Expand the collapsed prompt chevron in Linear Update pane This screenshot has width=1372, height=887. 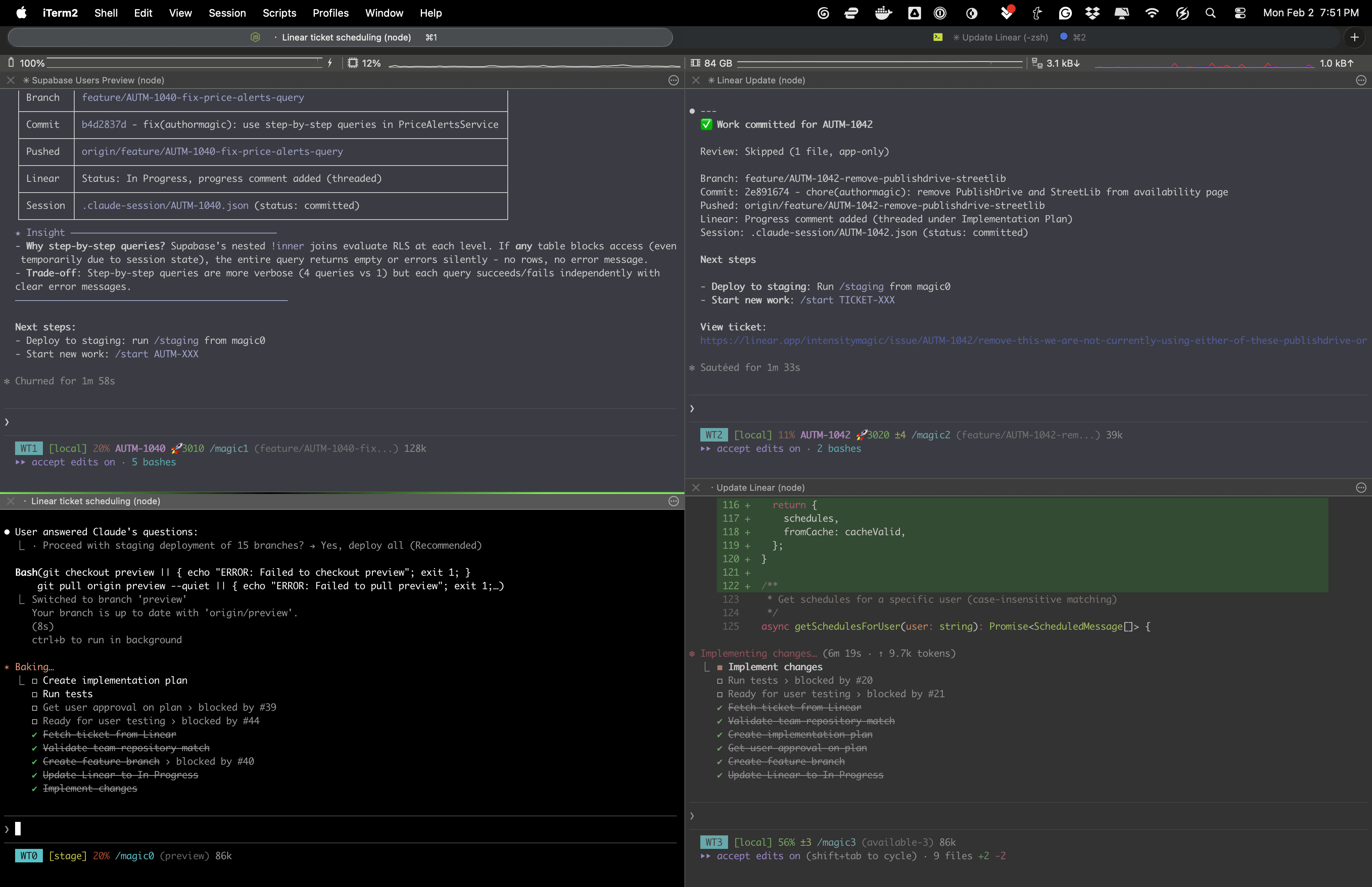click(x=692, y=409)
